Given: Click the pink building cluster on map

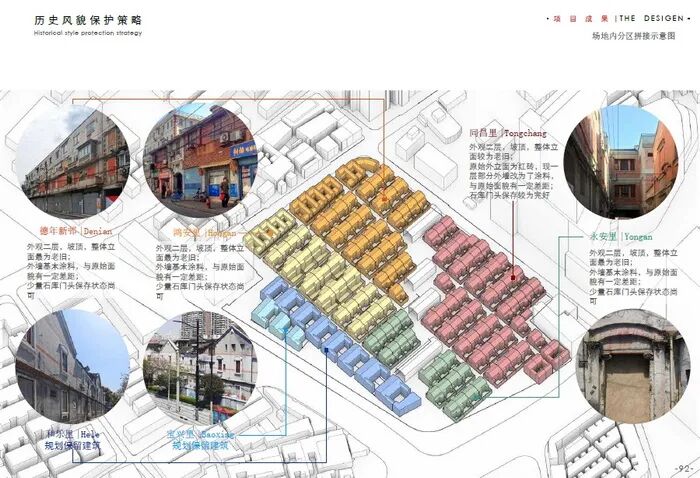Looking at the screenshot, I should point(490,300).
